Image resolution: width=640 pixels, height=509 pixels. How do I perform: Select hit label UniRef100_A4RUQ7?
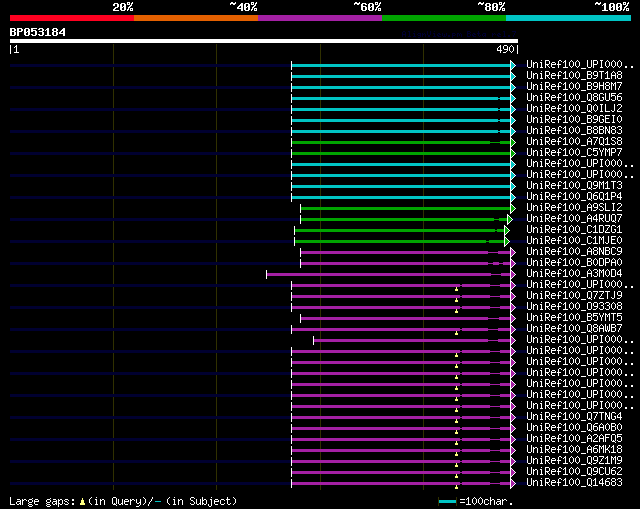[574, 219]
